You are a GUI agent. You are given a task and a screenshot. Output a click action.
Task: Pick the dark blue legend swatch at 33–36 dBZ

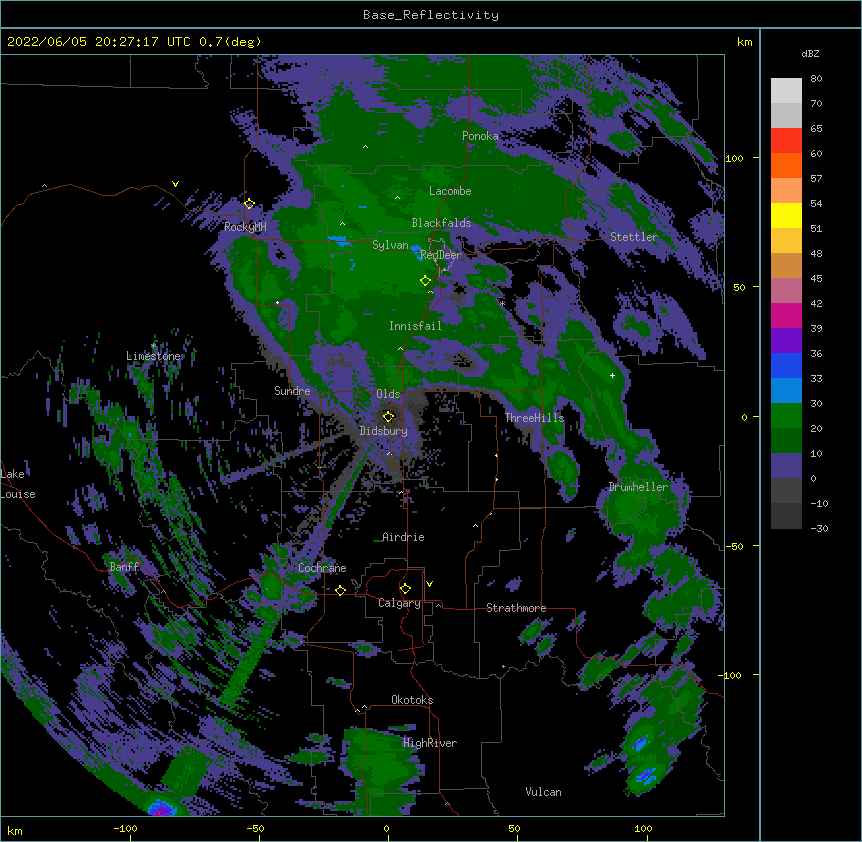(786, 365)
